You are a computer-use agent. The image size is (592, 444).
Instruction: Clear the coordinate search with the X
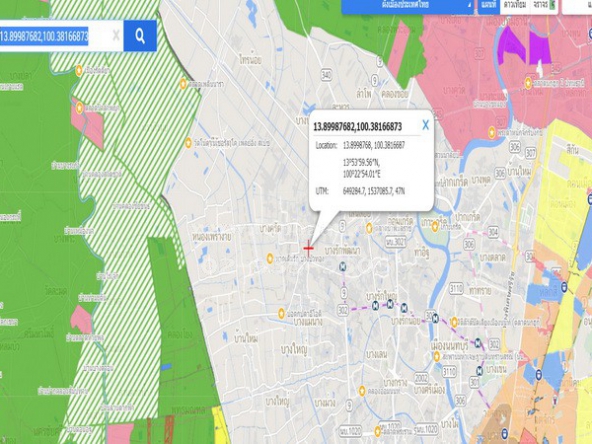coord(116,36)
